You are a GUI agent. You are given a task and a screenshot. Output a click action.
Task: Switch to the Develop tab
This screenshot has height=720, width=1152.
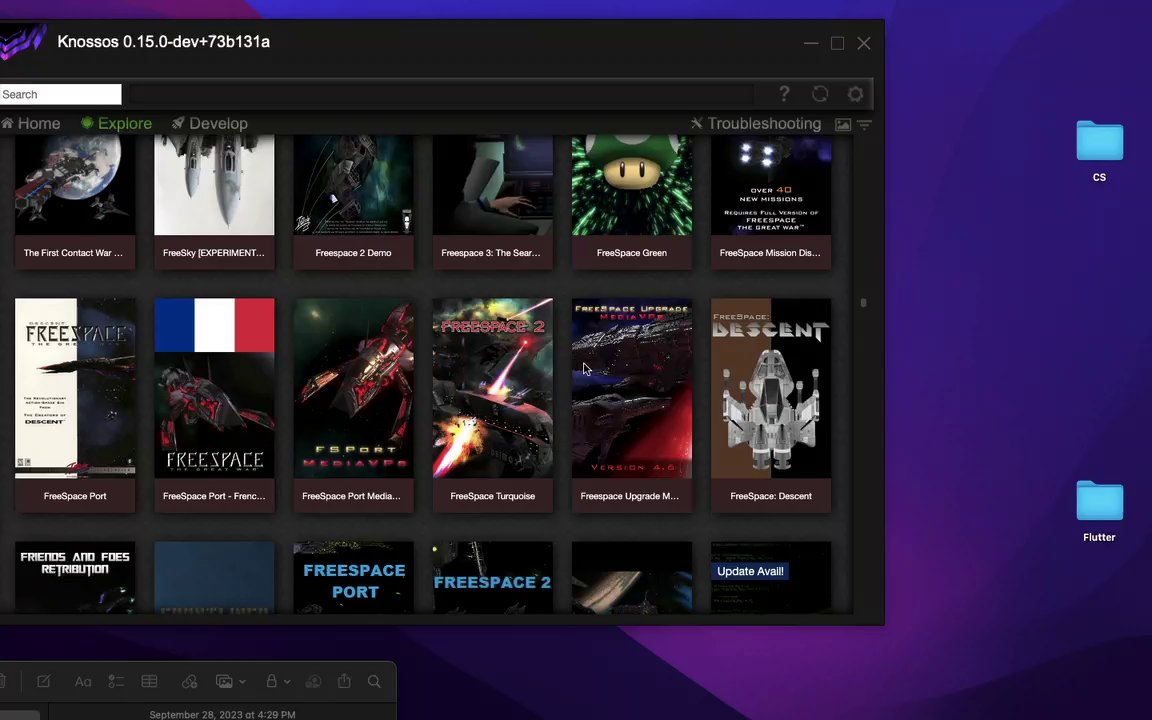click(209, 123)
